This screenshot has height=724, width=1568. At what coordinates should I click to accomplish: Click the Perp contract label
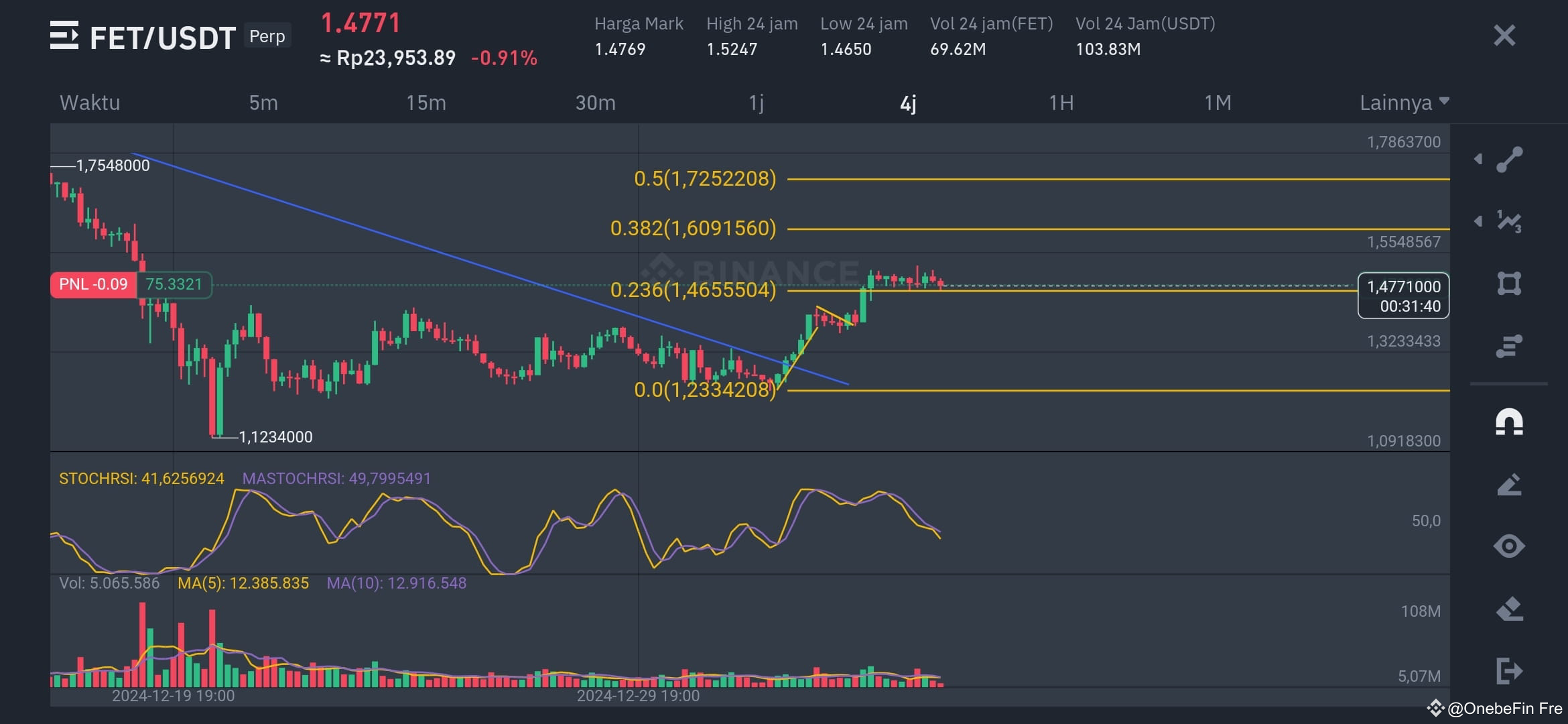tap(267, 36)
